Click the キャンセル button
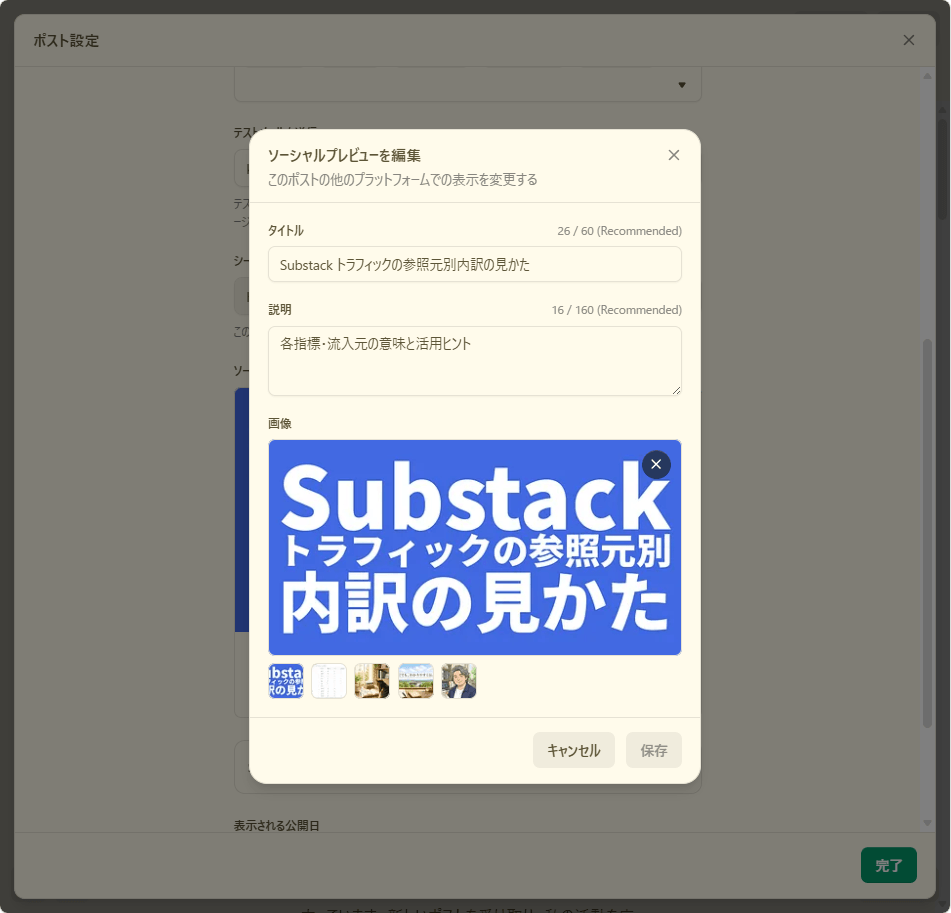951x913 pixels. tap(573, 750)
